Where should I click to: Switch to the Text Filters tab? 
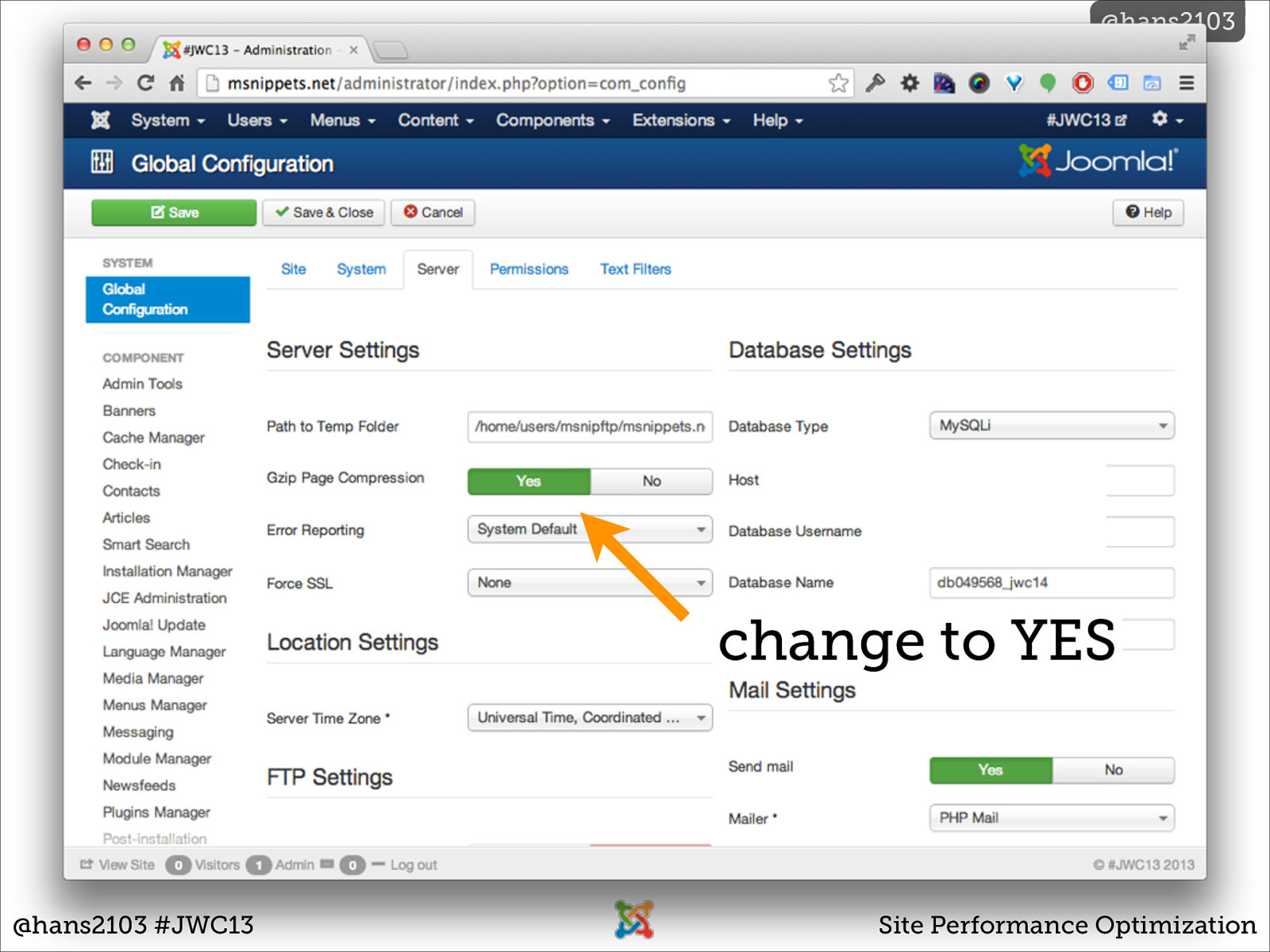(636, 269)
